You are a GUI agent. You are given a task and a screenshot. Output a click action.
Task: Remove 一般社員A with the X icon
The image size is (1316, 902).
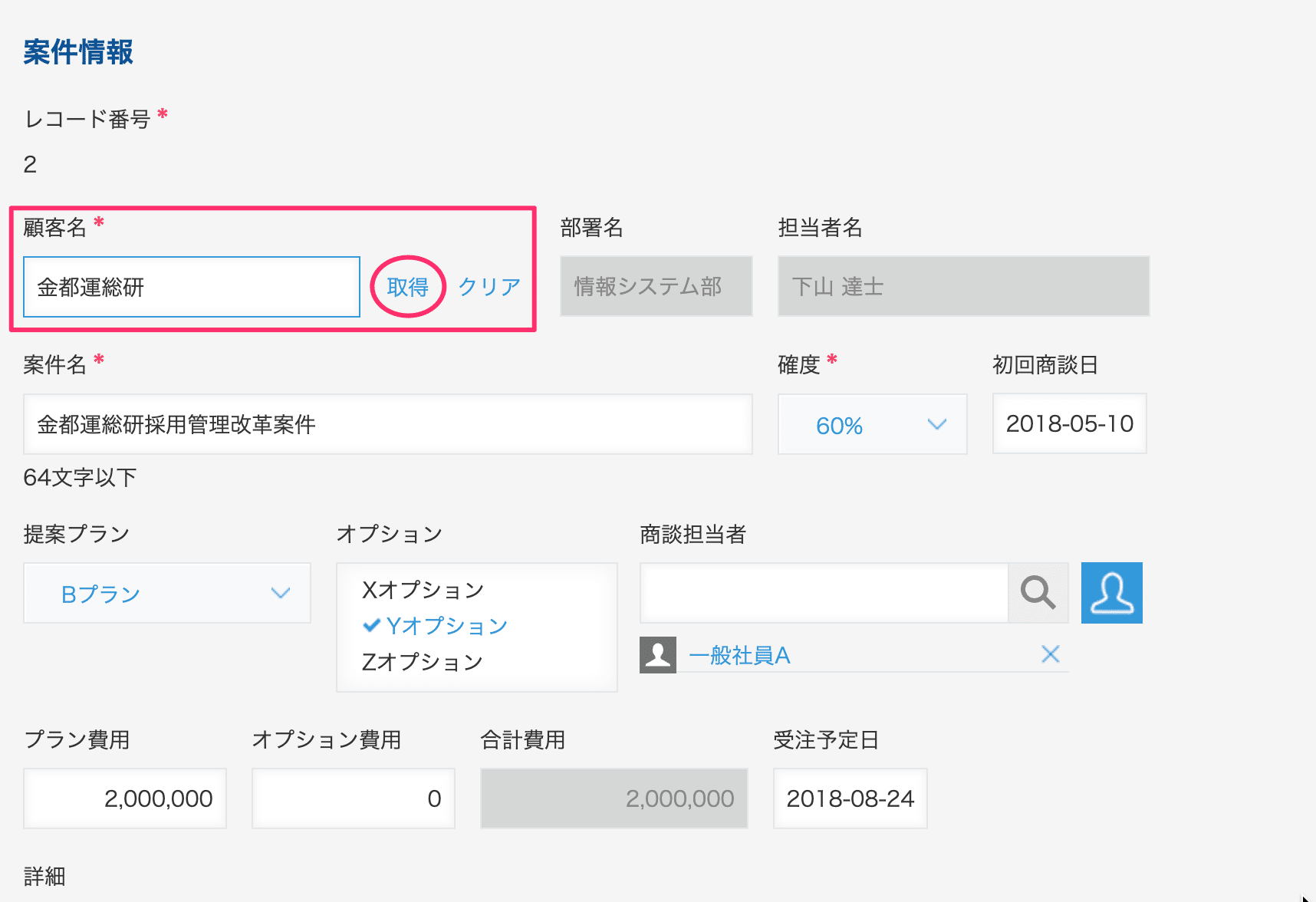point(1050,654)
